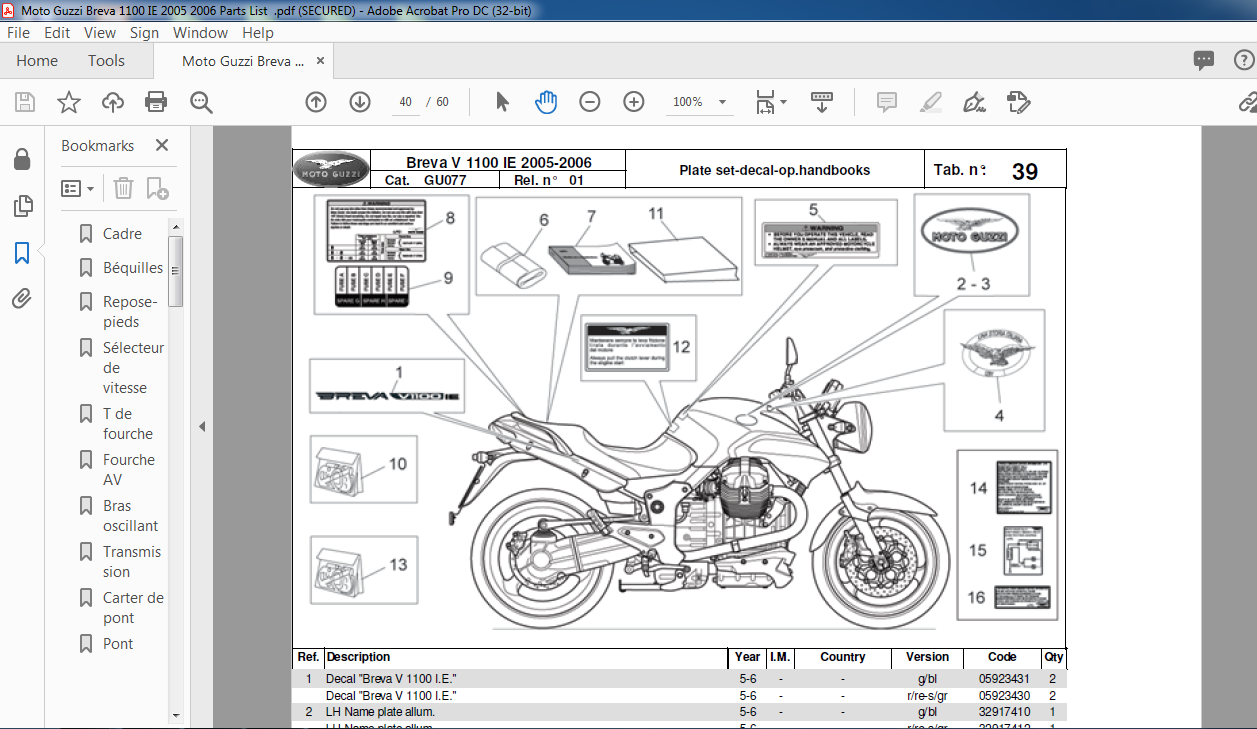
Task: Open the Attachments paperclip panel
Action: [22, 299]
